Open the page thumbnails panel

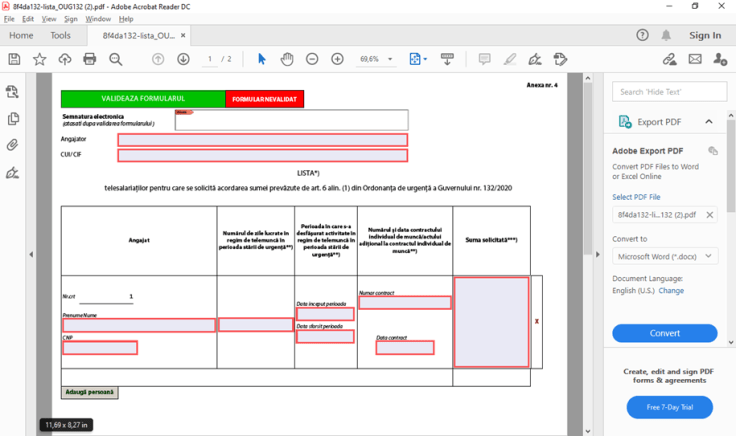[x=12, y=118]
